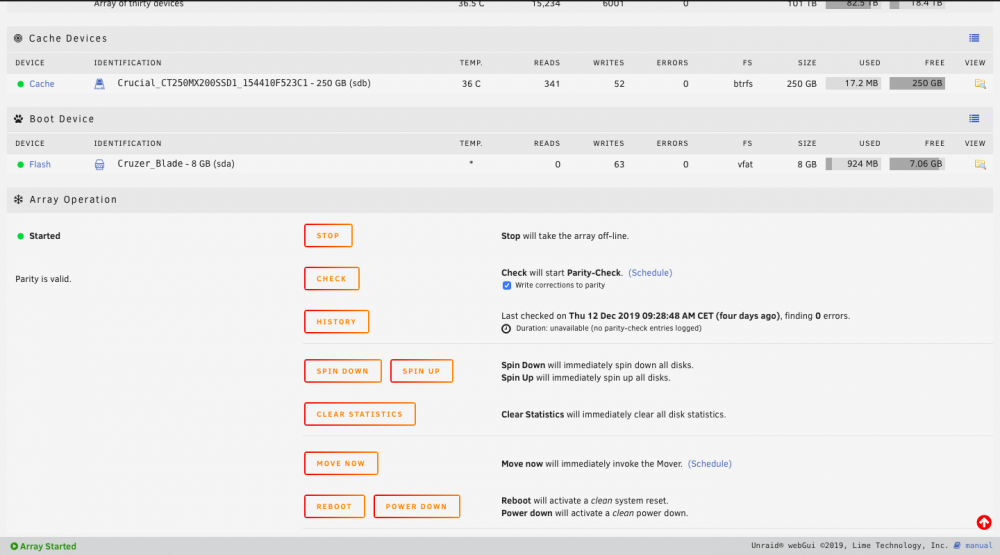
Task: Stop the array with STOP button
Action: pyautogui.click(x=328, y=235)
